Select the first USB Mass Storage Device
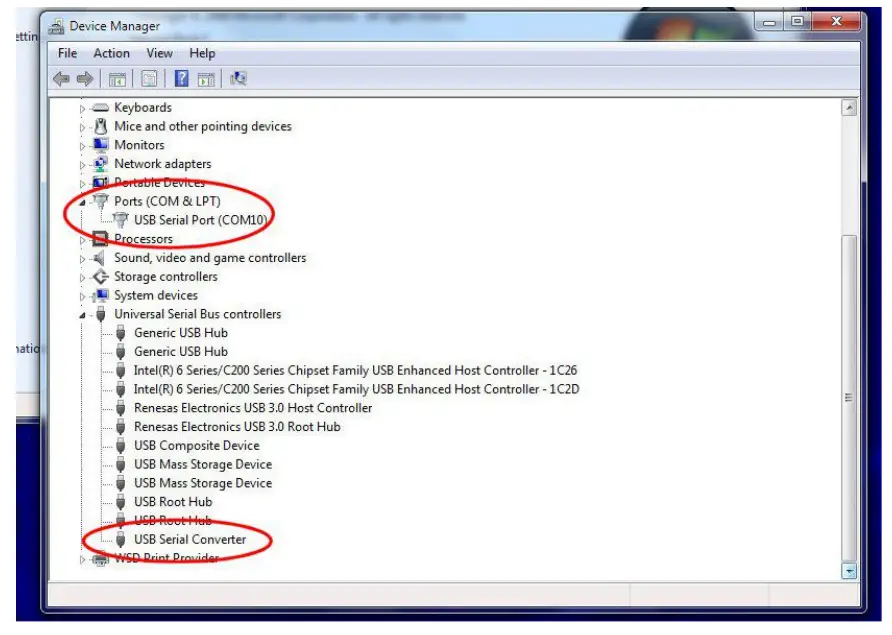 point(203,464)
